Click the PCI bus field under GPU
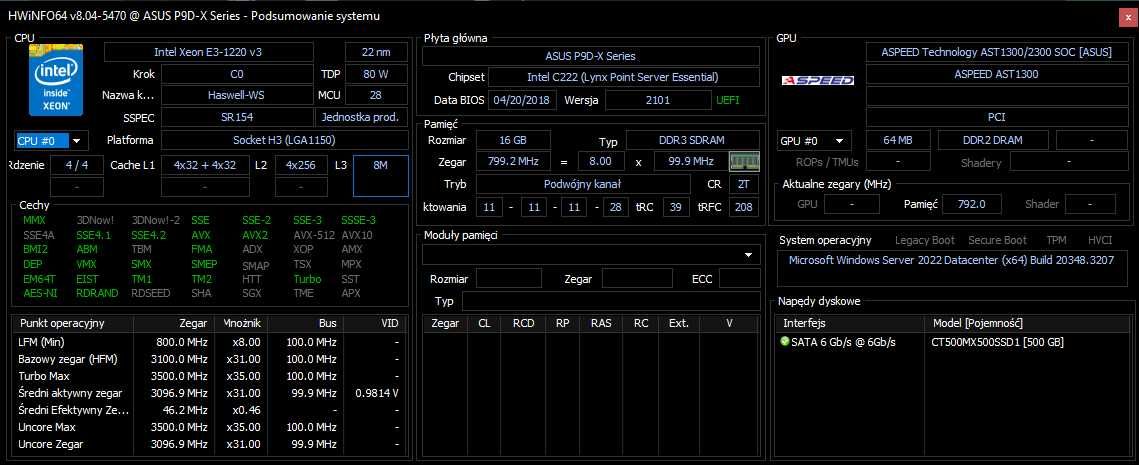 tap(996, 116)
